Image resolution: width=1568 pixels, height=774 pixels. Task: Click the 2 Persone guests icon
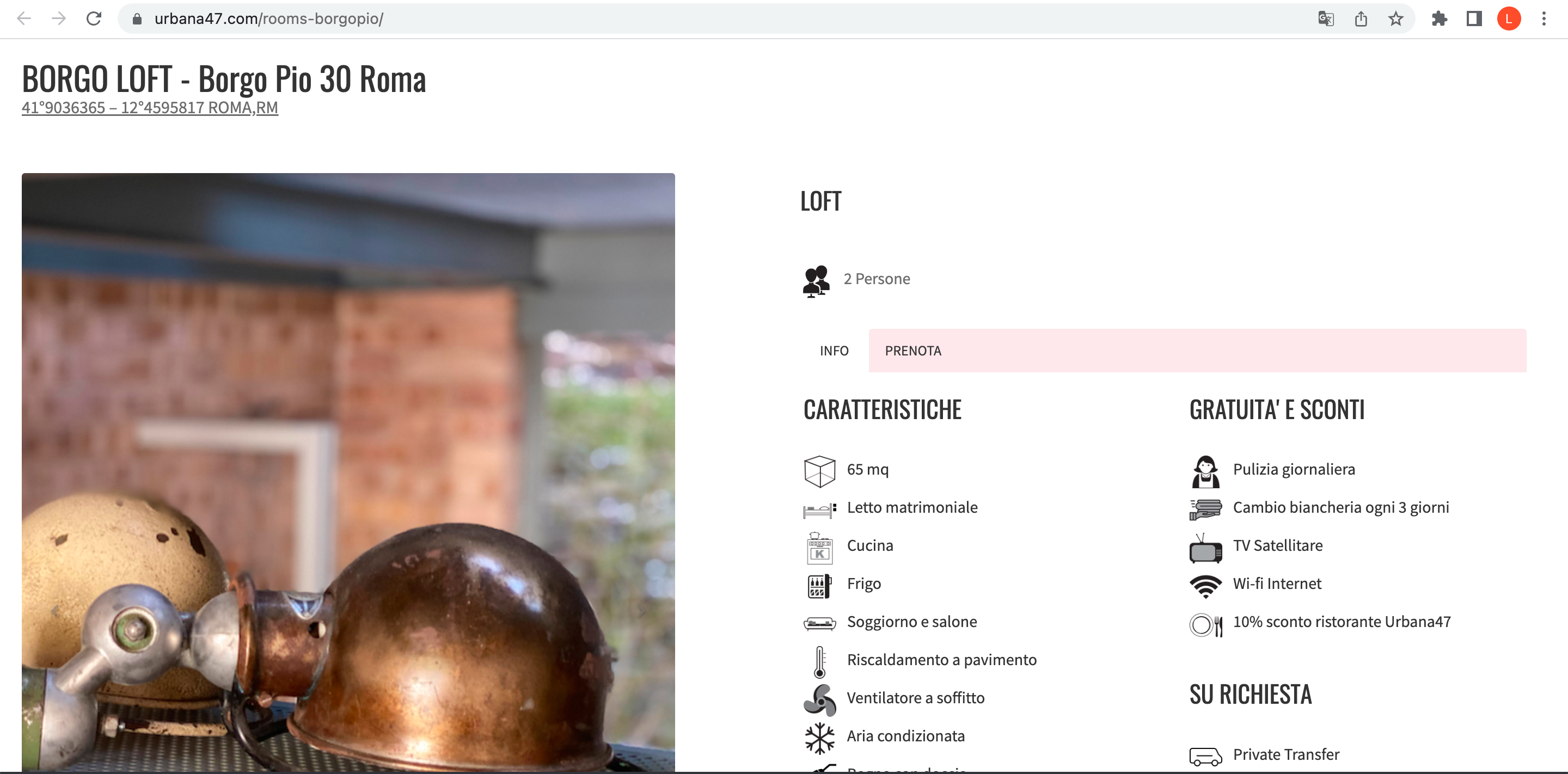pyautogui.click(x=816, y=280)
